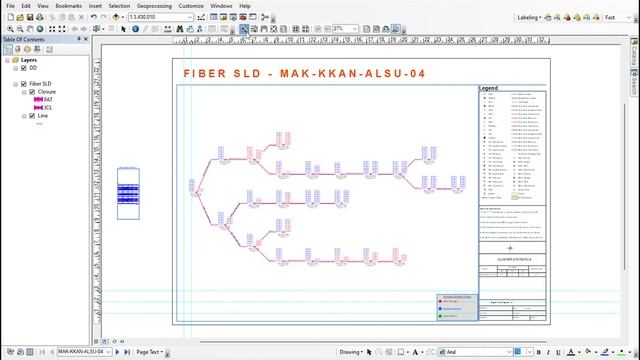
Task: Select the Zoom Out tool
Action: coord(20,29)
